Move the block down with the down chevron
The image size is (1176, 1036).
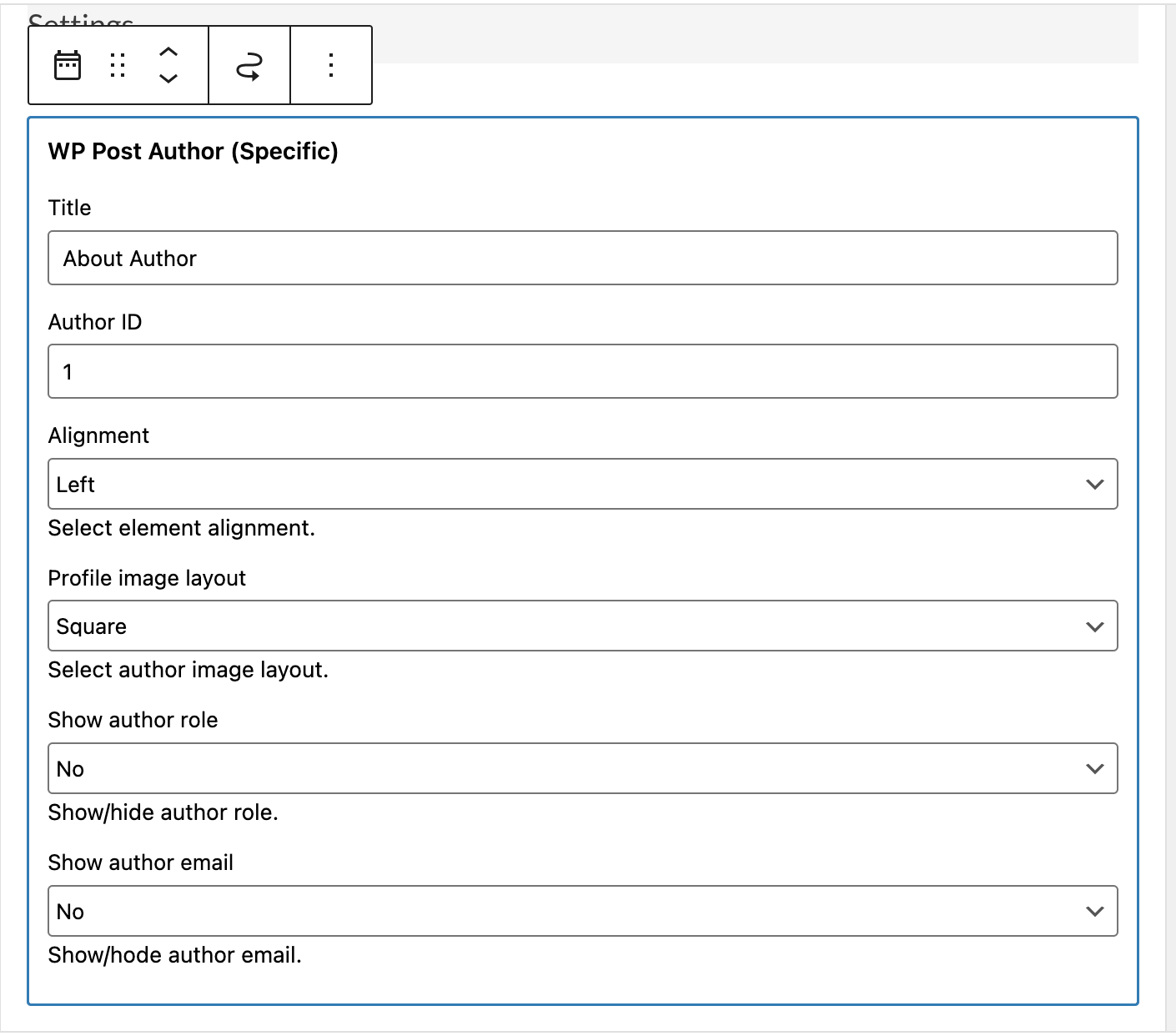point(168,78)
